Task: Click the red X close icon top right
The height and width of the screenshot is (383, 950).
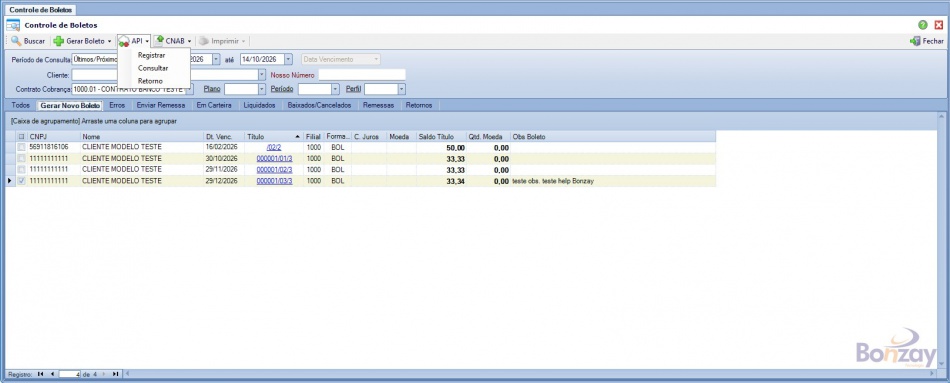Action: click(939, 25)
